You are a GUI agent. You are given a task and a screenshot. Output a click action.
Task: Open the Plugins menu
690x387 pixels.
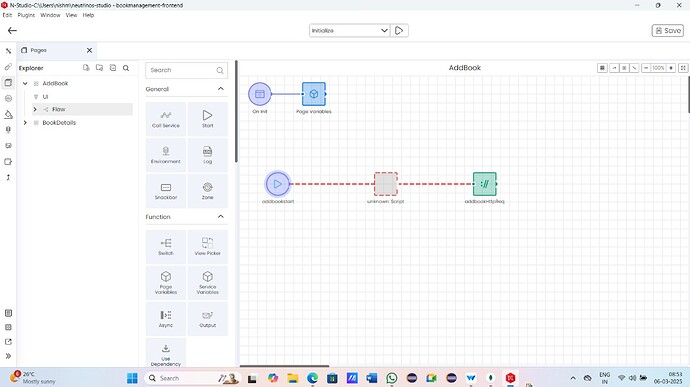pyautogui.click(x=26, y=15)
